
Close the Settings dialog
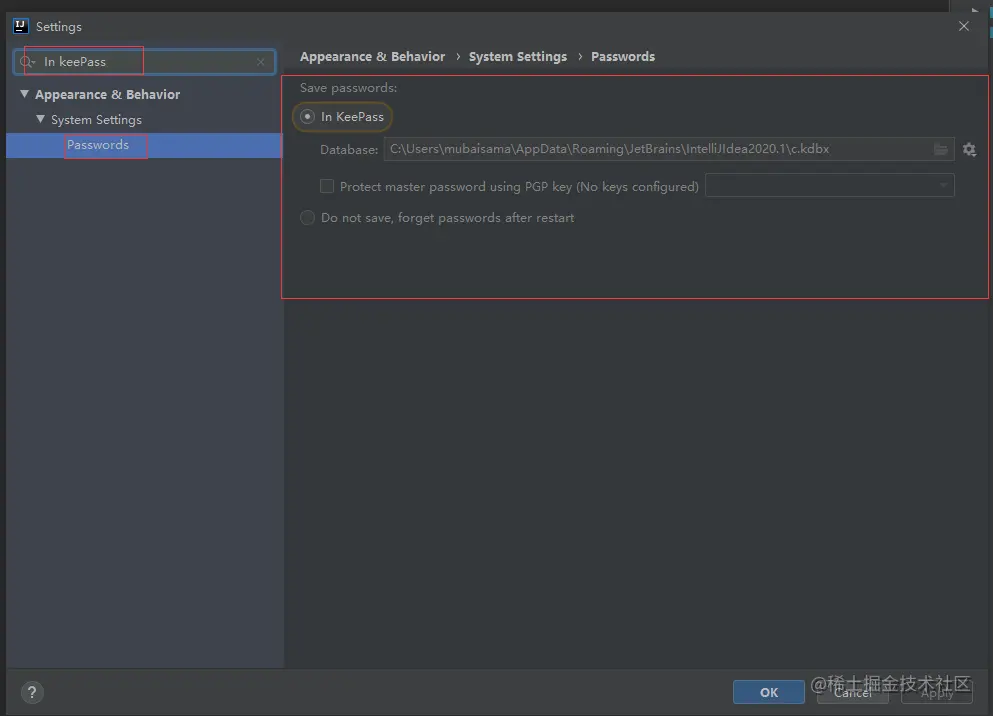[963, 26]
